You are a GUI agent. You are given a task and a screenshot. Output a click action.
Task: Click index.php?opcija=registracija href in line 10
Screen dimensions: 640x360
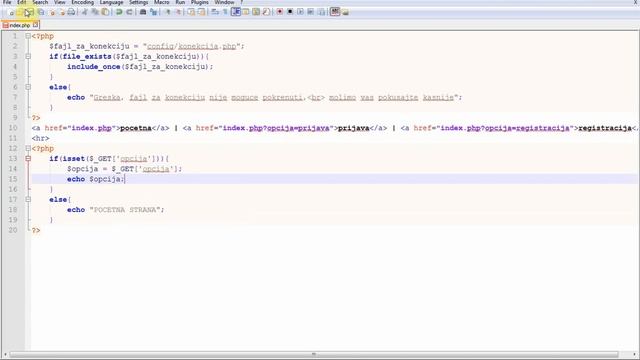pyautogui.click(x=505, y=128)
